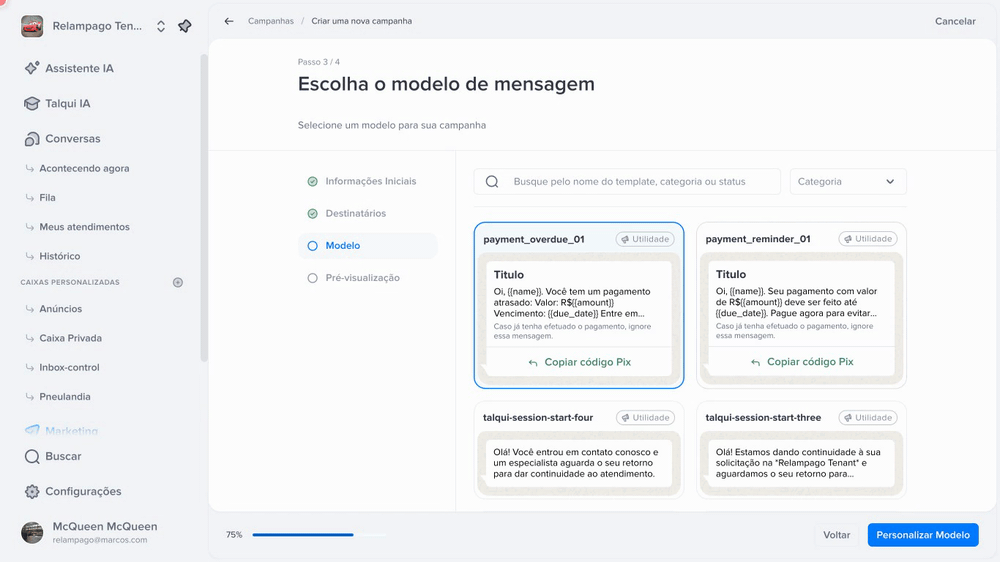This screenshot has height=562, width=1000.
Task: Click Copiar código Pix in payment_overdue_01
Action: (x=579, y=362)
